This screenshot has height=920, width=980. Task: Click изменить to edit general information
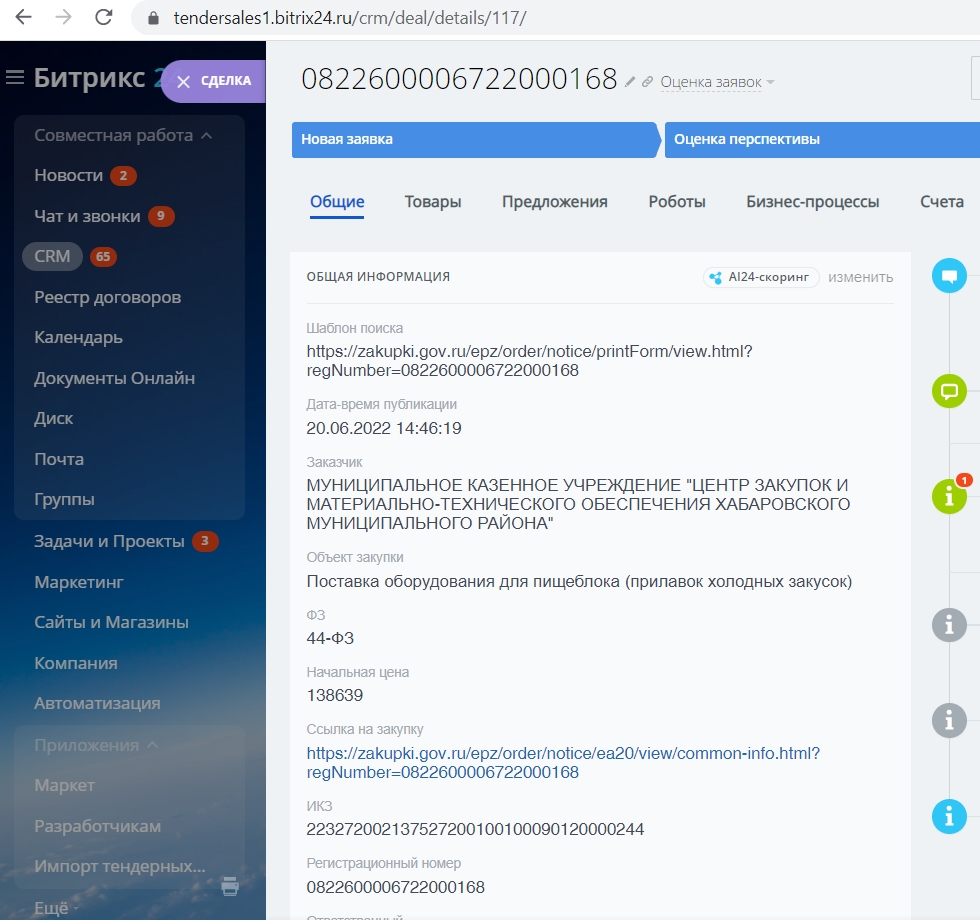coord(860,277)
